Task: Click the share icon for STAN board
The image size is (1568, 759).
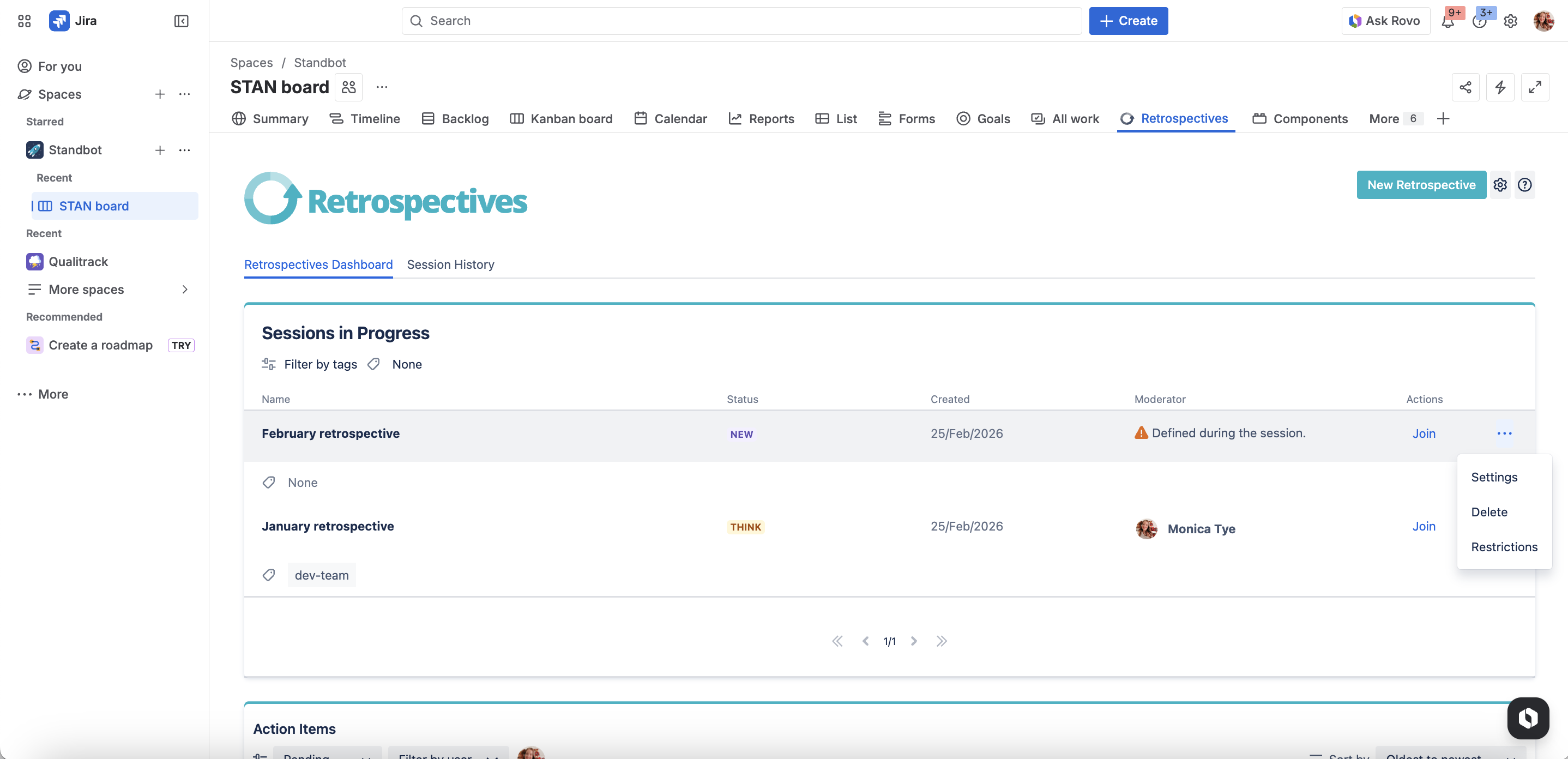Action: pyautogui.click(x=1465, y=88)
